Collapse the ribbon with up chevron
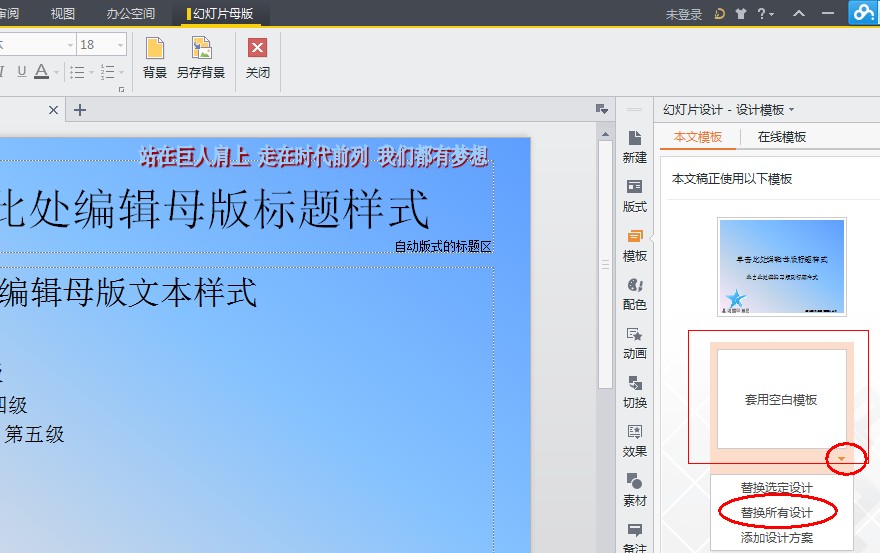The height and width of the screenshot is (553, 880). (x=799, y=13)
